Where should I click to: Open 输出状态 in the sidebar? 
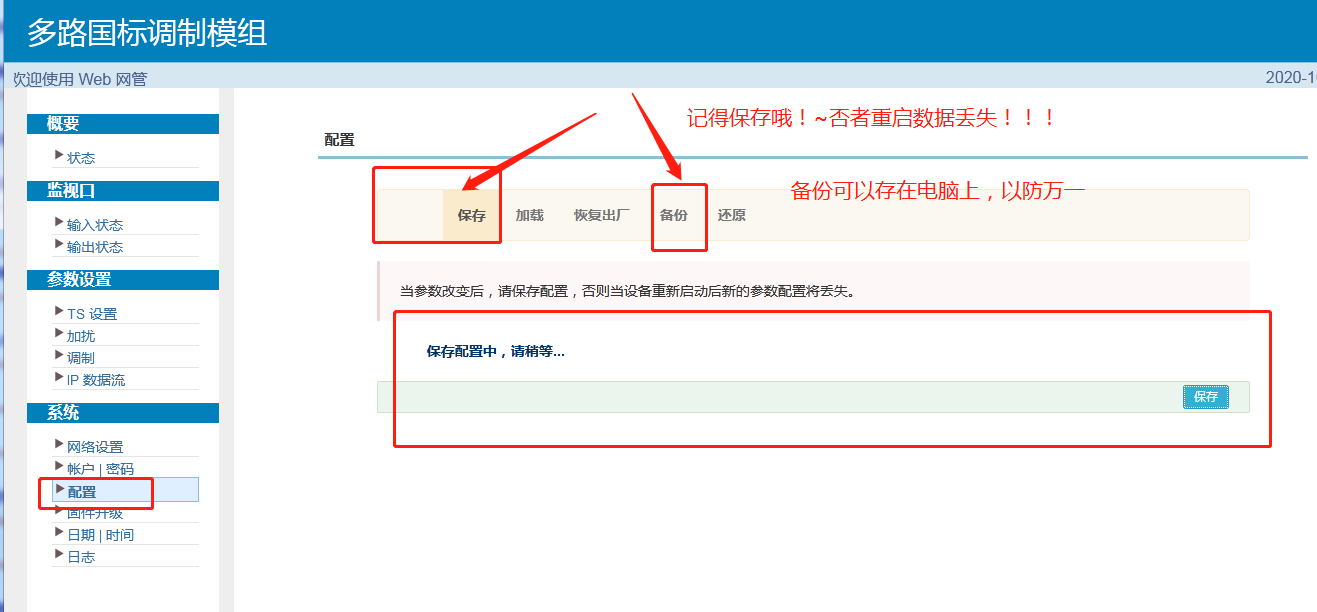point(95,247)
